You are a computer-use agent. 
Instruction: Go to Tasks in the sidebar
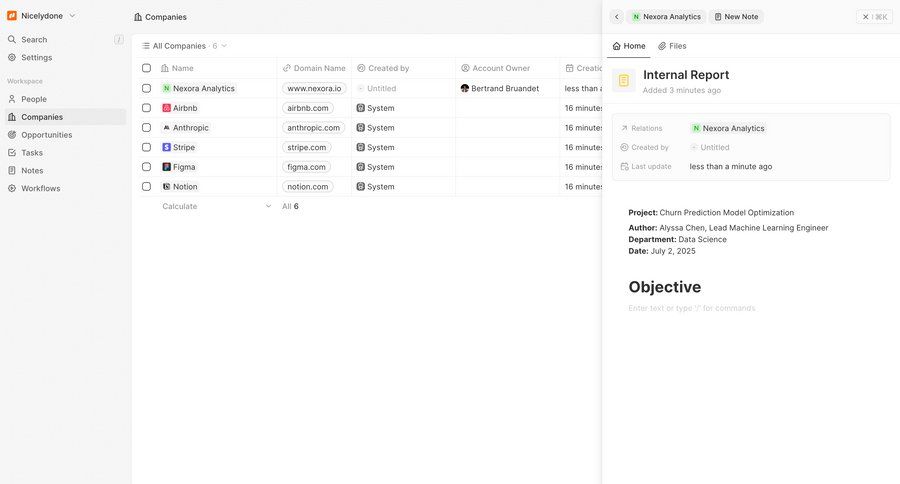pos(32,153)
